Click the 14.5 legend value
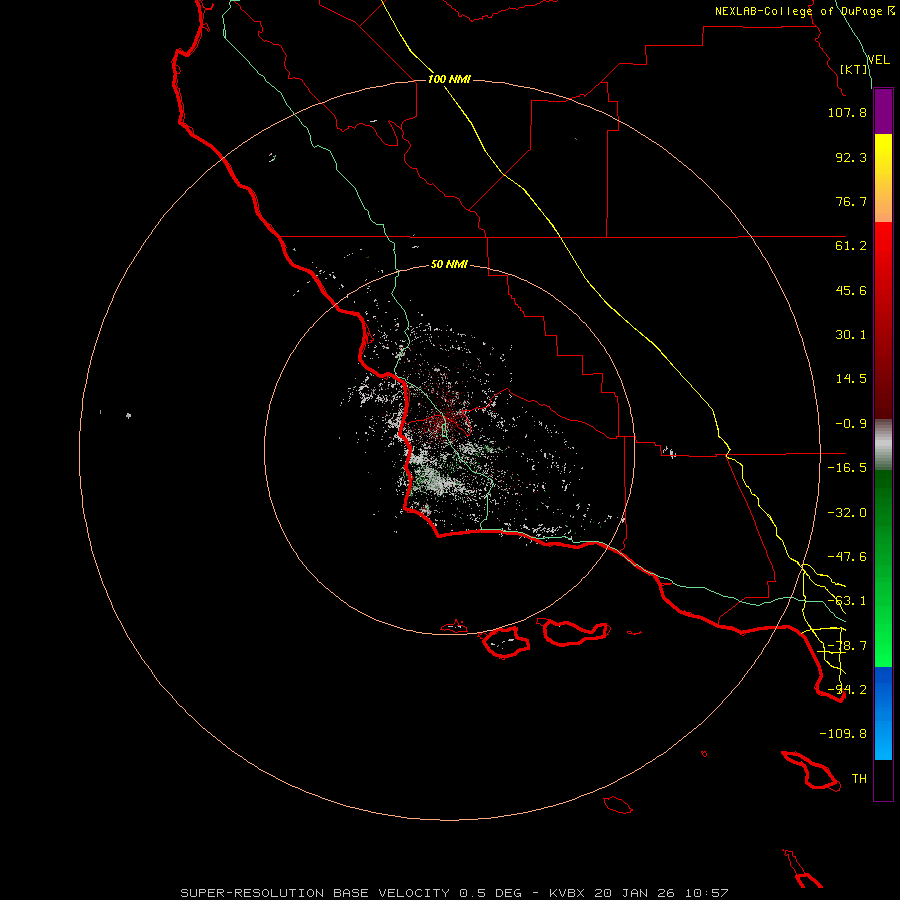 [851, 379]
